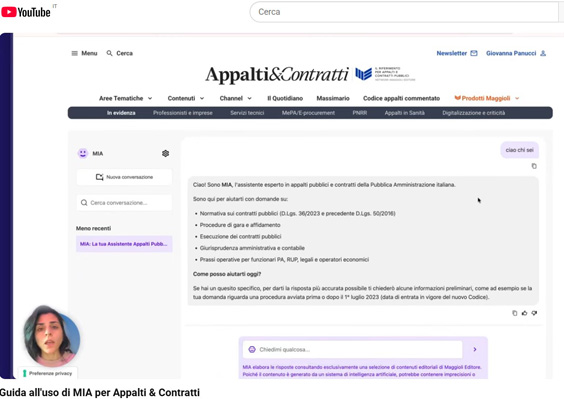Click 'Giurisprudenza amministrativa e contabile' bullet
Viewport: 564px width, 399px height.
252,248
